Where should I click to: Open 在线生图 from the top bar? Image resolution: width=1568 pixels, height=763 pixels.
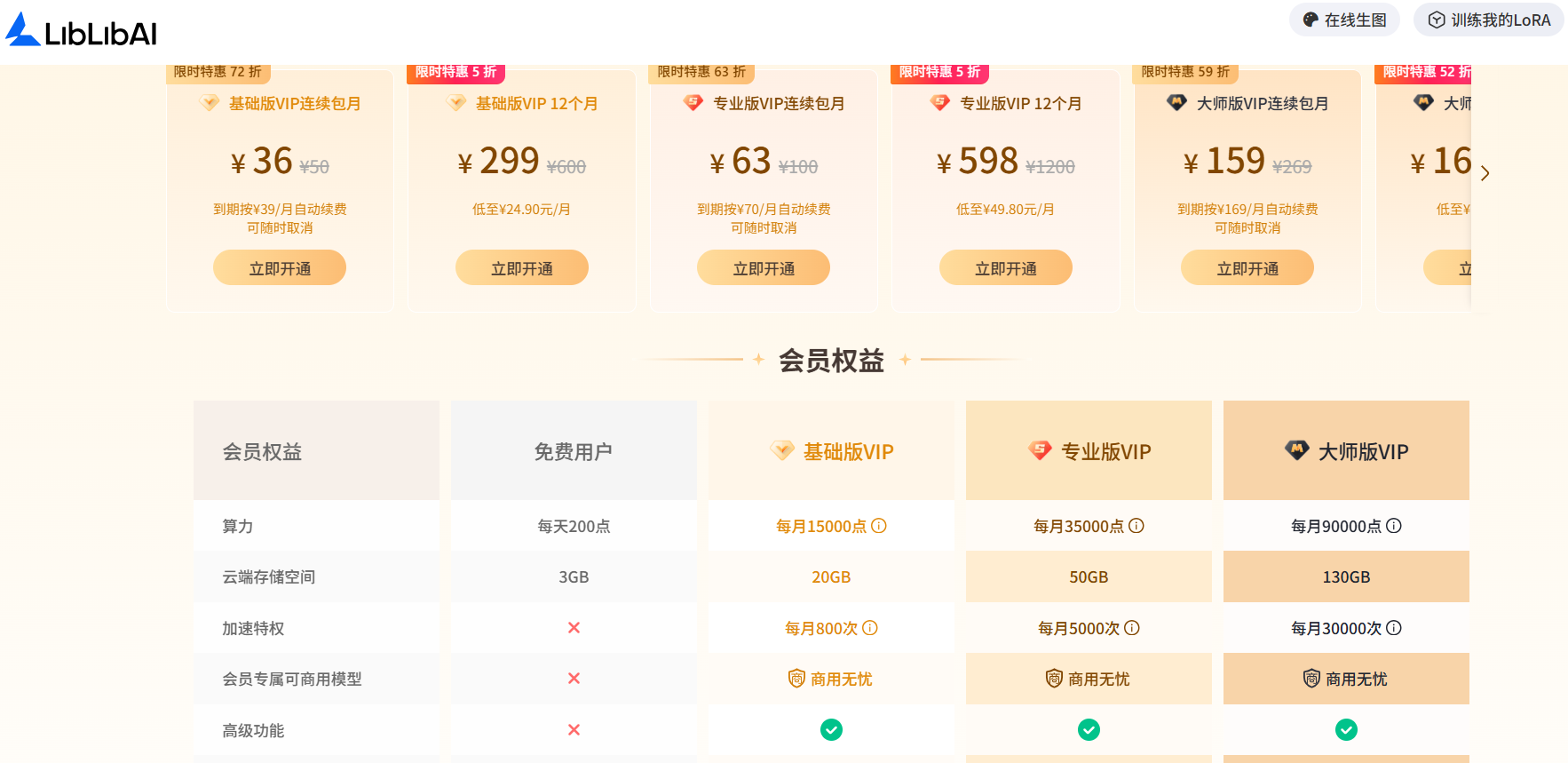pyautogui.click(x=1344, y=19)
